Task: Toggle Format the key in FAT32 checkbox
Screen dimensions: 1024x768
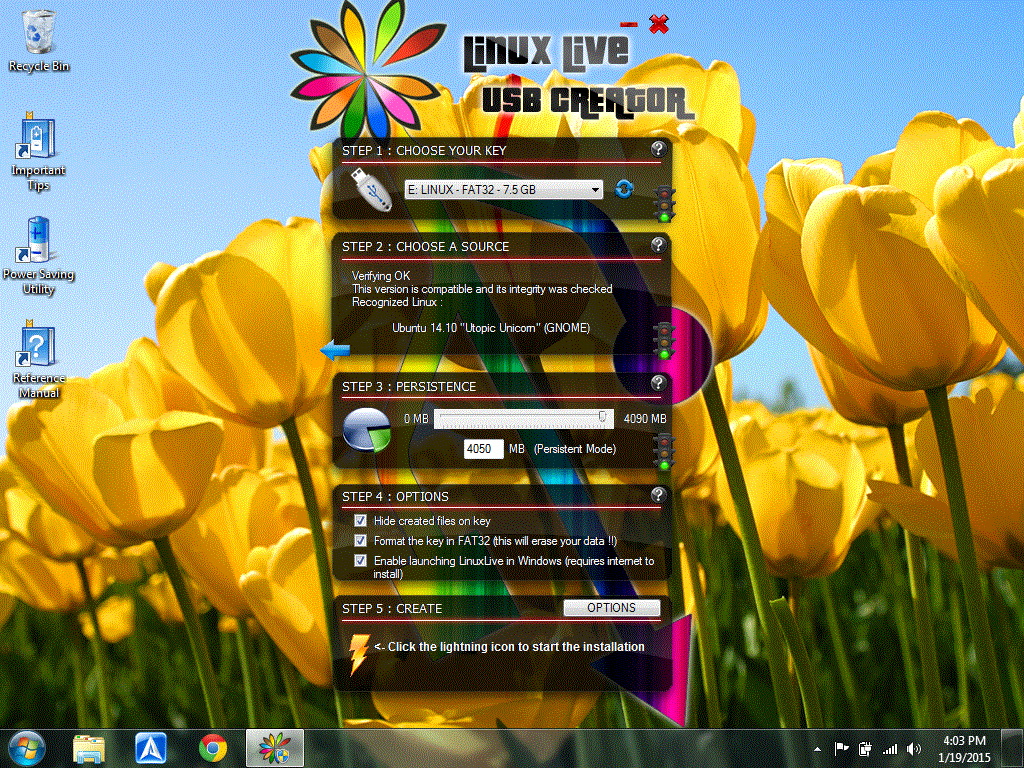Action: (360, 541)
